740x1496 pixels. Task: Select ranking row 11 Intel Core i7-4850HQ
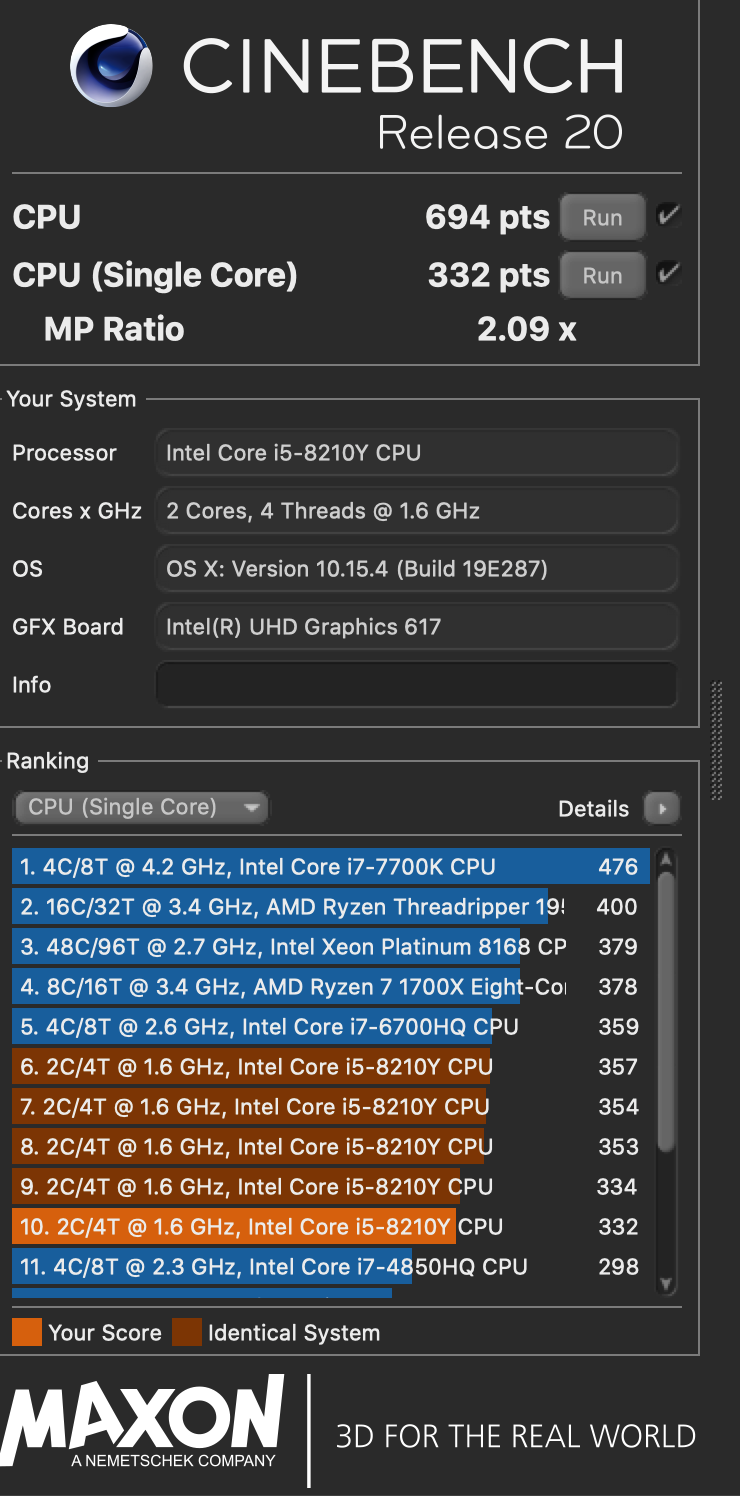point(331,1266)
